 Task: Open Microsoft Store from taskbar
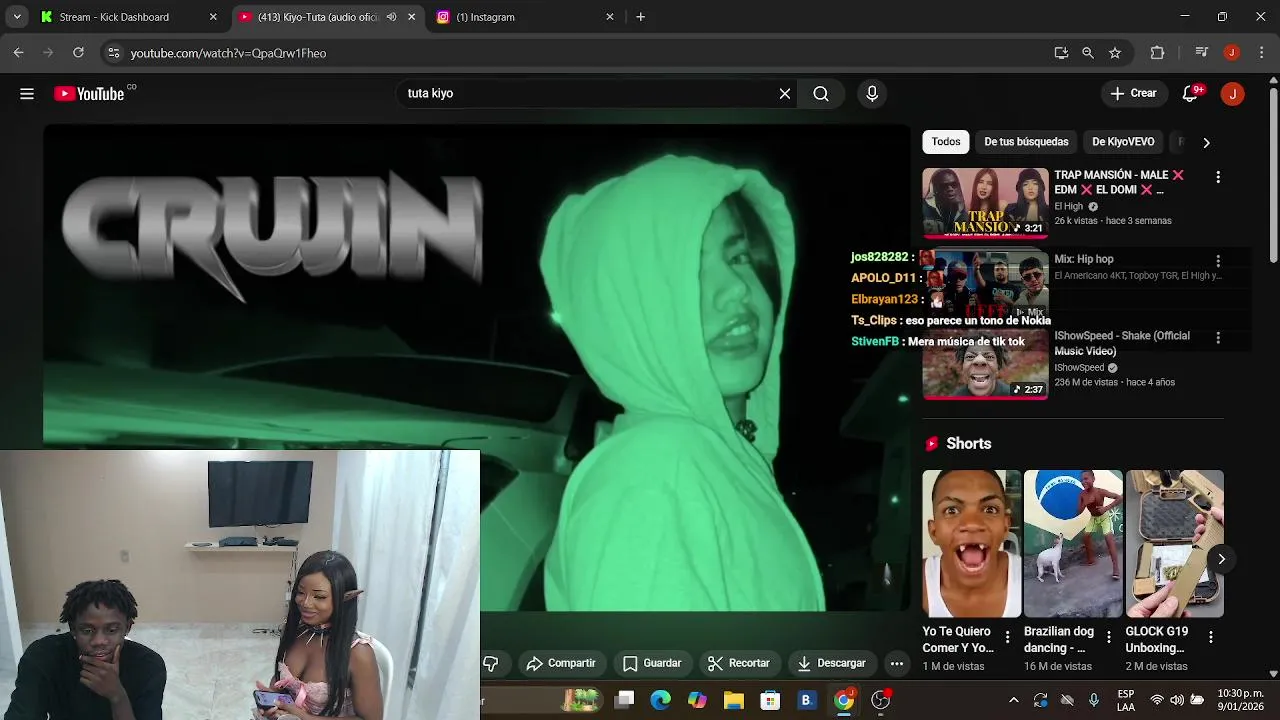[x=770, y=700]
